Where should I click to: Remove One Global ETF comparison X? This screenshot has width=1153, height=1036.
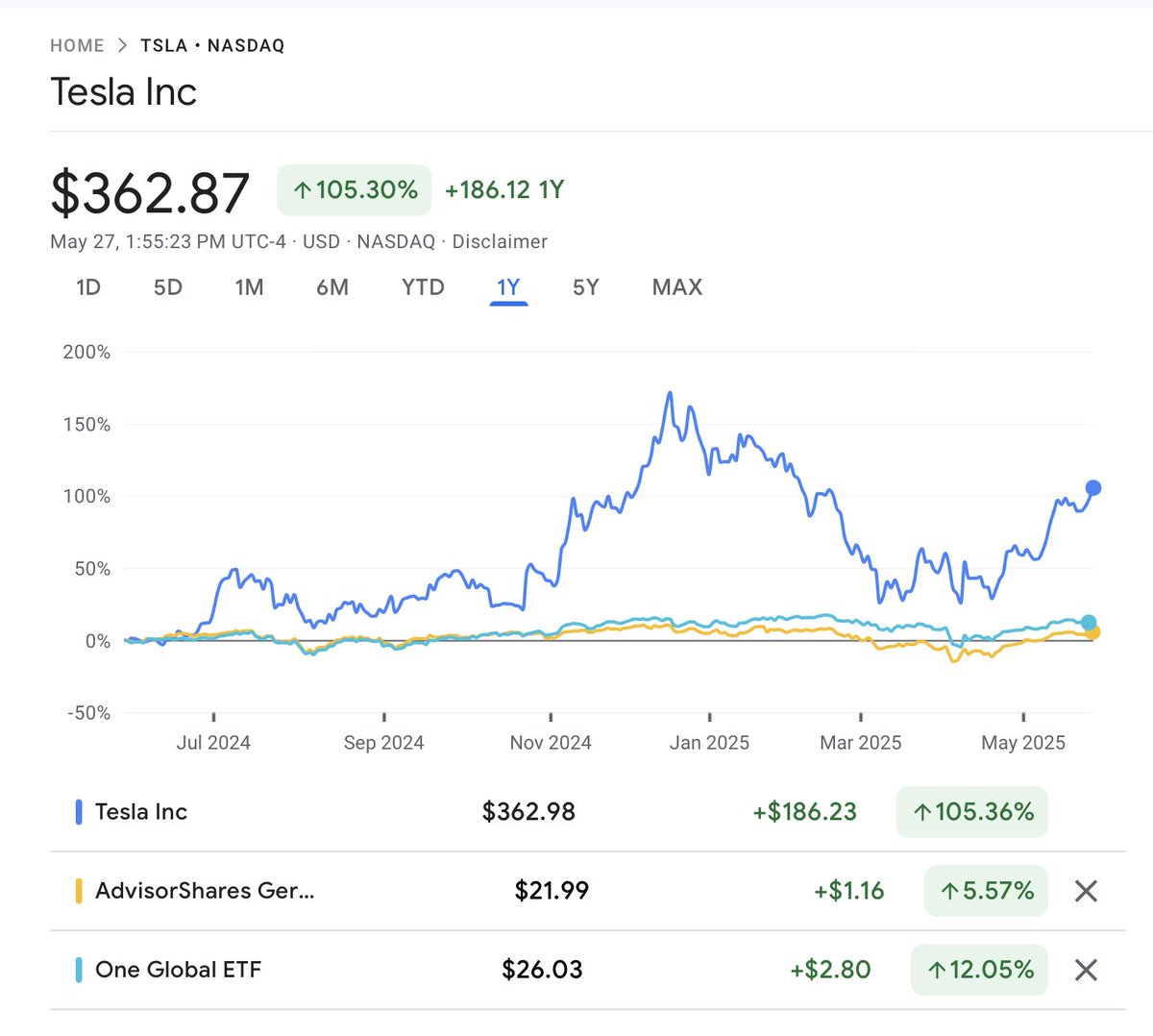tap(1086, 970)
